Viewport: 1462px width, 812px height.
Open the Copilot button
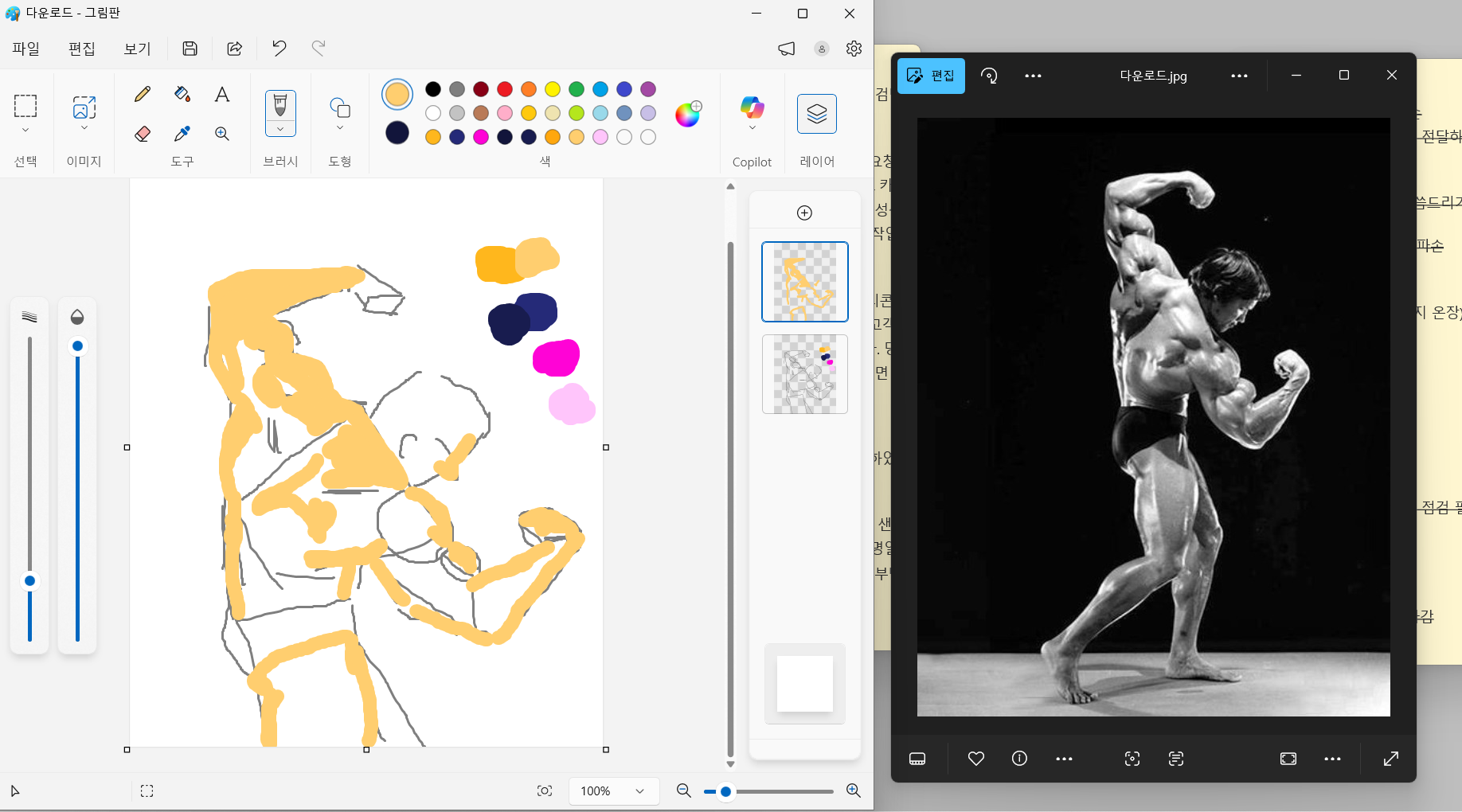(x=752, y=107)
